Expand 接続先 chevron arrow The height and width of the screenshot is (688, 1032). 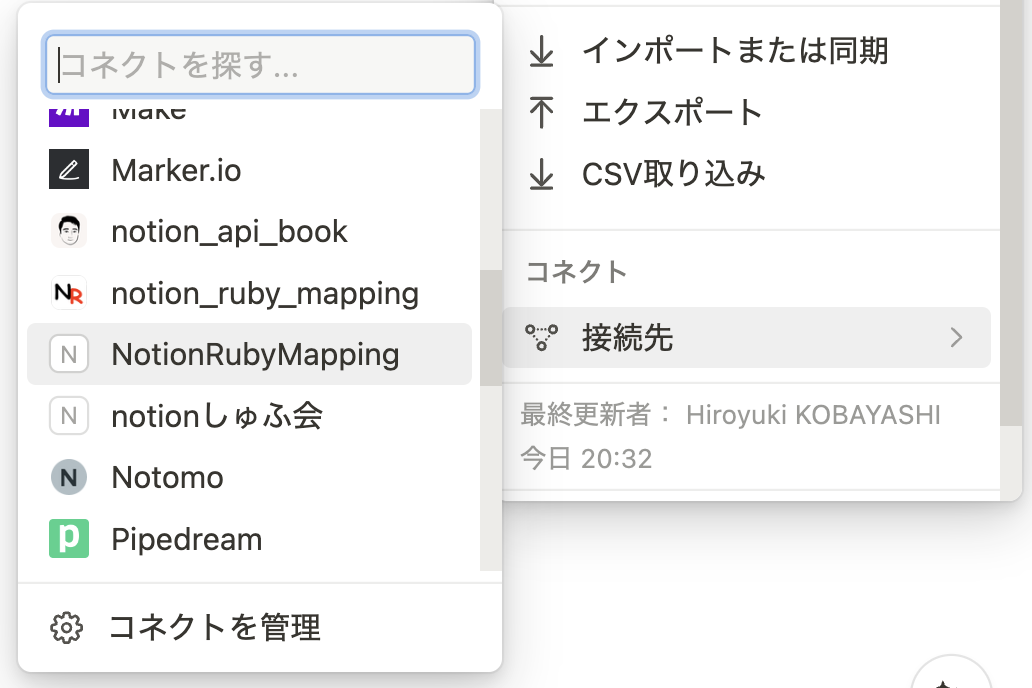point(956,338)
